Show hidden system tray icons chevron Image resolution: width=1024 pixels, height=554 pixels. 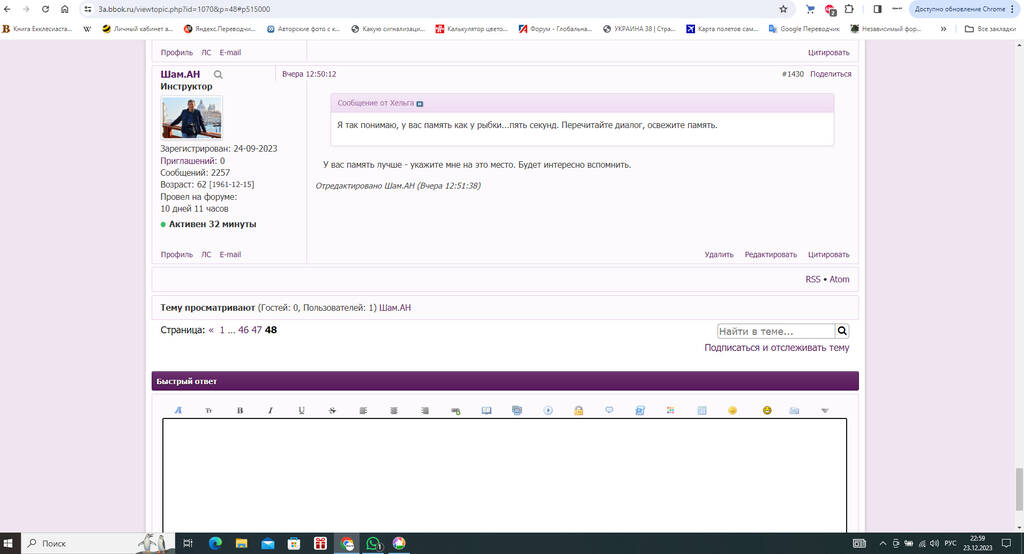[883, 544]
